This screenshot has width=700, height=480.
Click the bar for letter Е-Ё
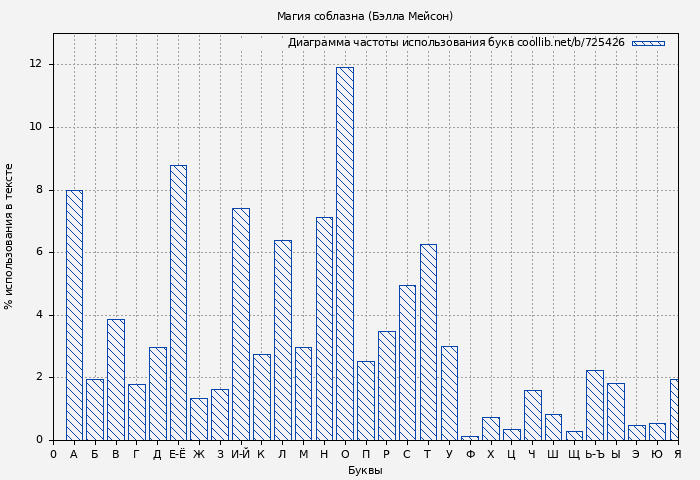tap(178, 302)
